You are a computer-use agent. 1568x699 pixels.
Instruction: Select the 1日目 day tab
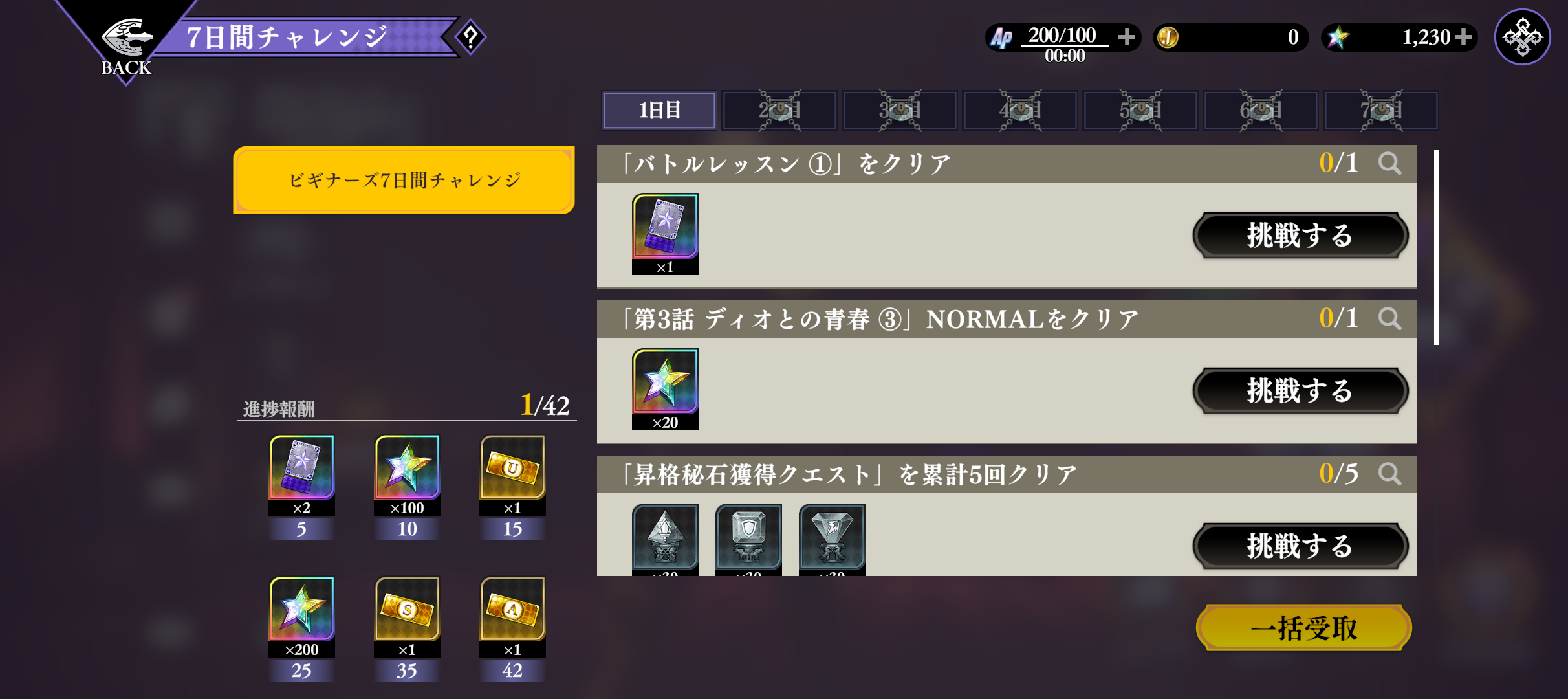click(x=659, y=110)
